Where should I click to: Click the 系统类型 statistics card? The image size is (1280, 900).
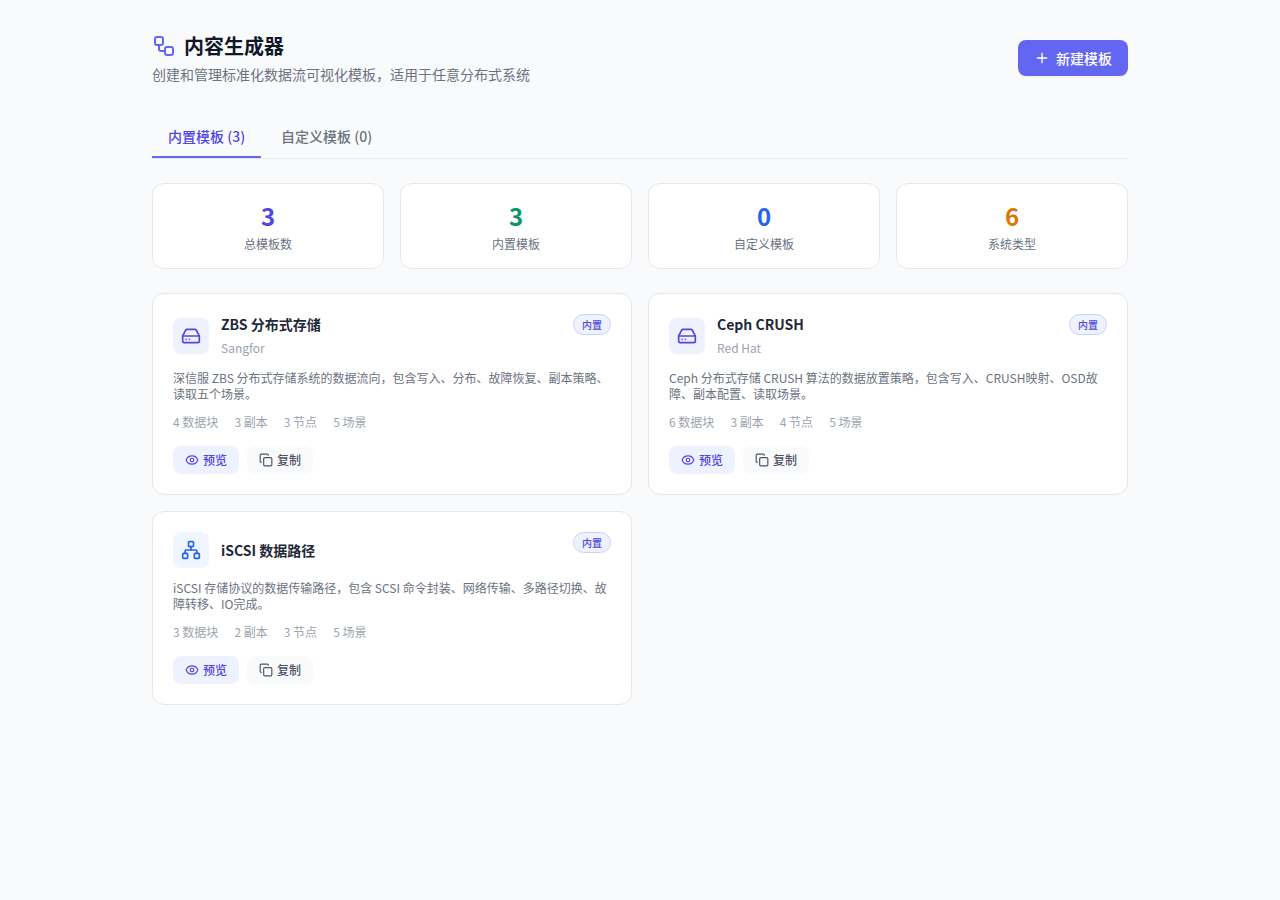pyautogui.click(x=1012, y=226)
